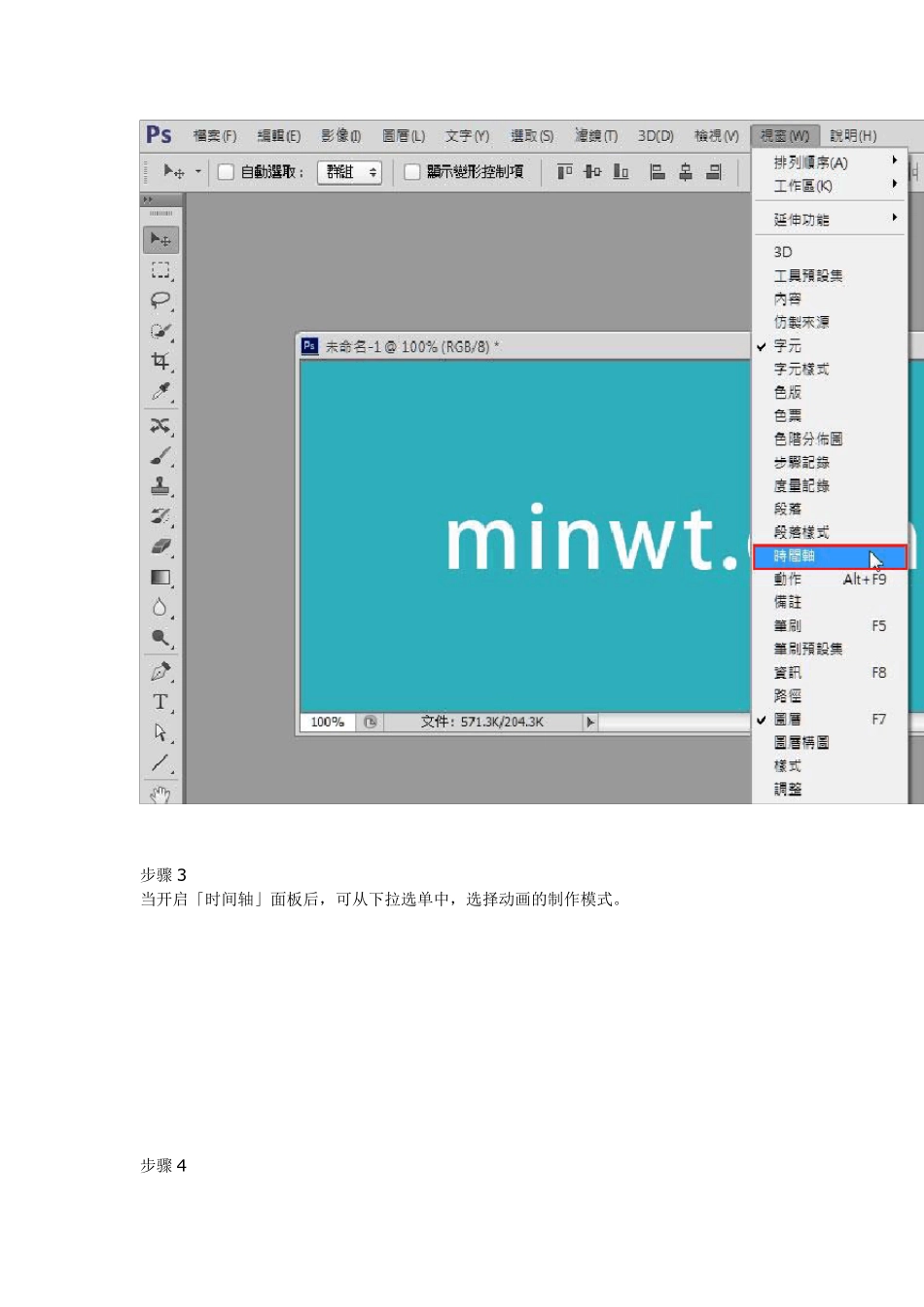Click the 文件: 571.3K/204.3K status text
Image resolution: width=924 pixels, height=1307 pixels.
(x=482, y=723)
